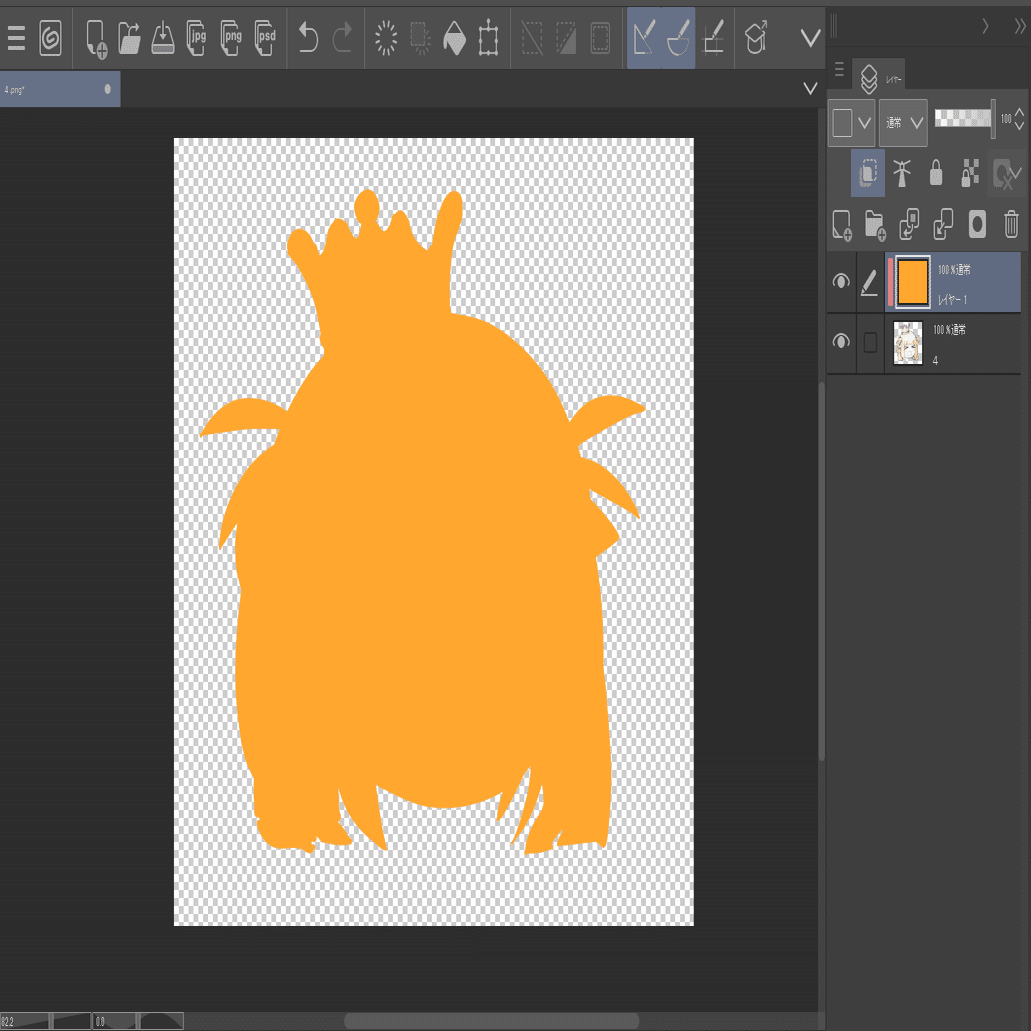Check the selection box for layer 4
The height and width of the screenshot is (1031, 1031).
point(870,343)
